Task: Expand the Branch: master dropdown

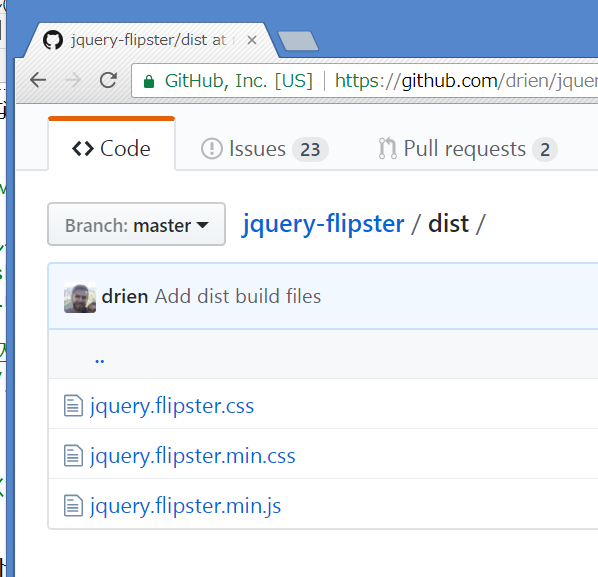Action: [137, 224]
